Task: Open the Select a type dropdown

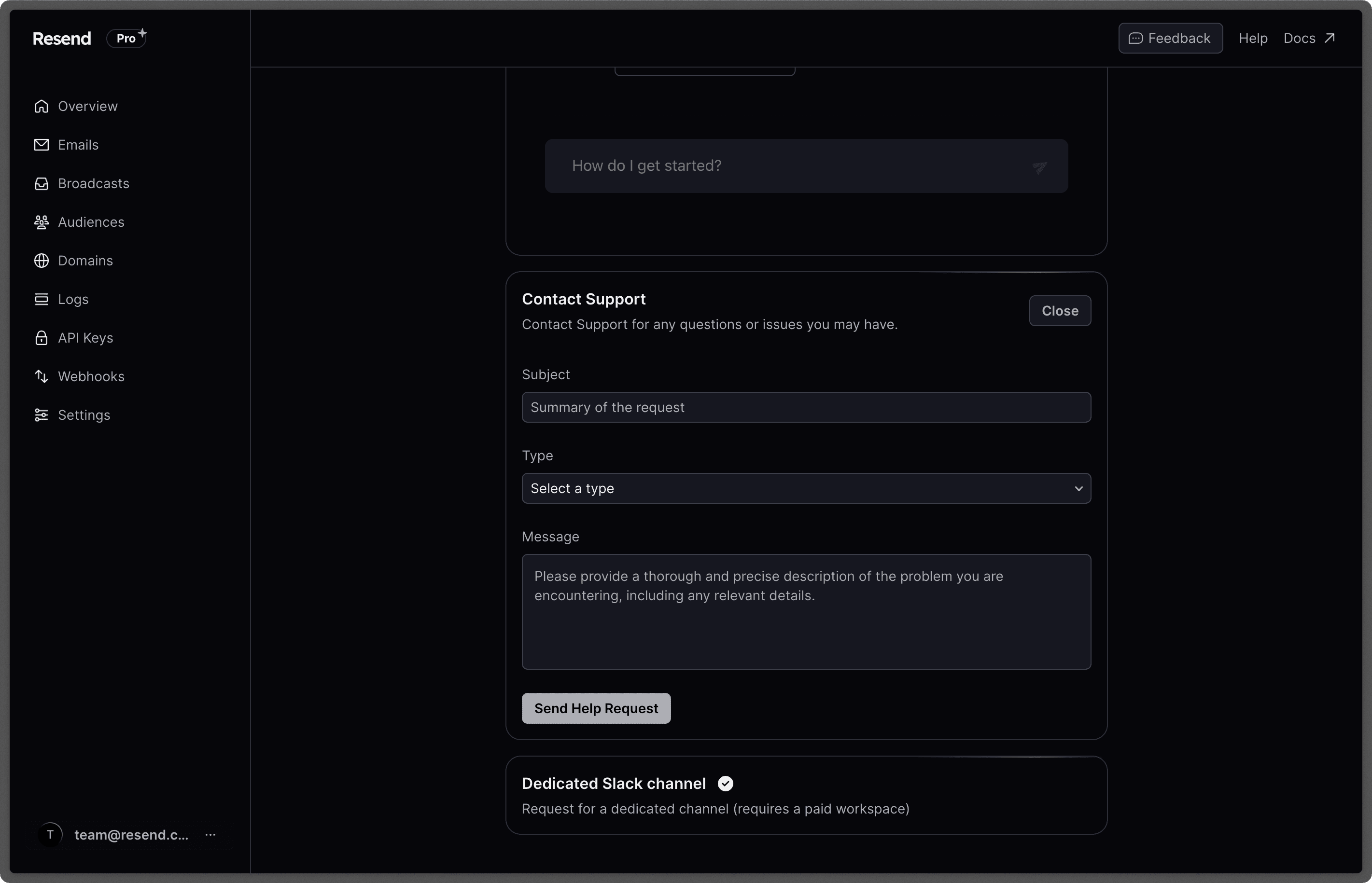Action: pyautogui.click(x=806, y=488)
